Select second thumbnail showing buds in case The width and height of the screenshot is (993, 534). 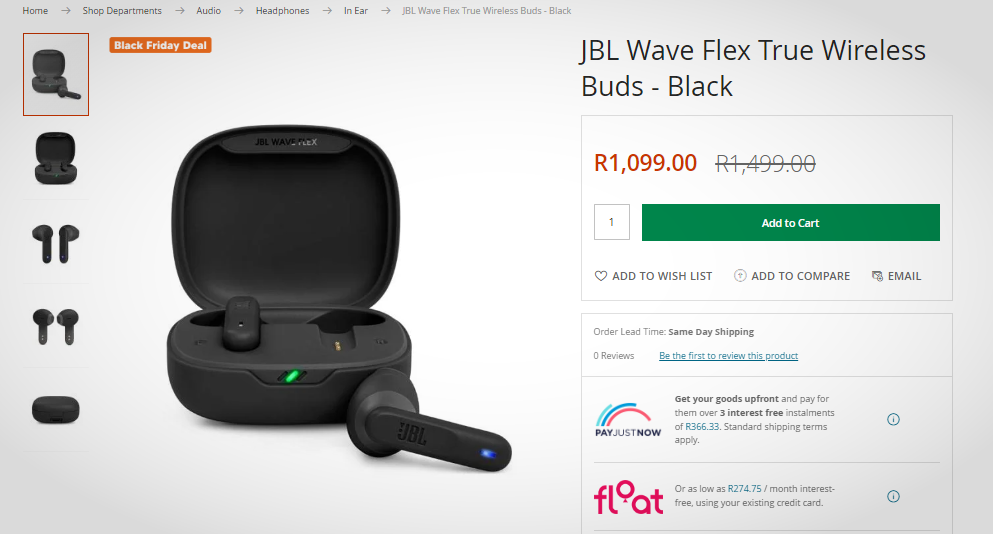click(56, 158)
